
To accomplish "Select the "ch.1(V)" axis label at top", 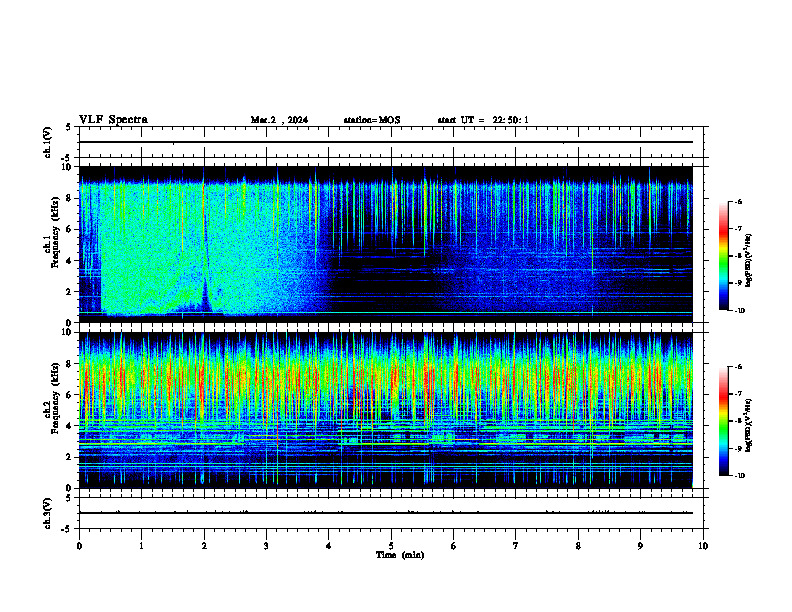I will click(48, 142).
